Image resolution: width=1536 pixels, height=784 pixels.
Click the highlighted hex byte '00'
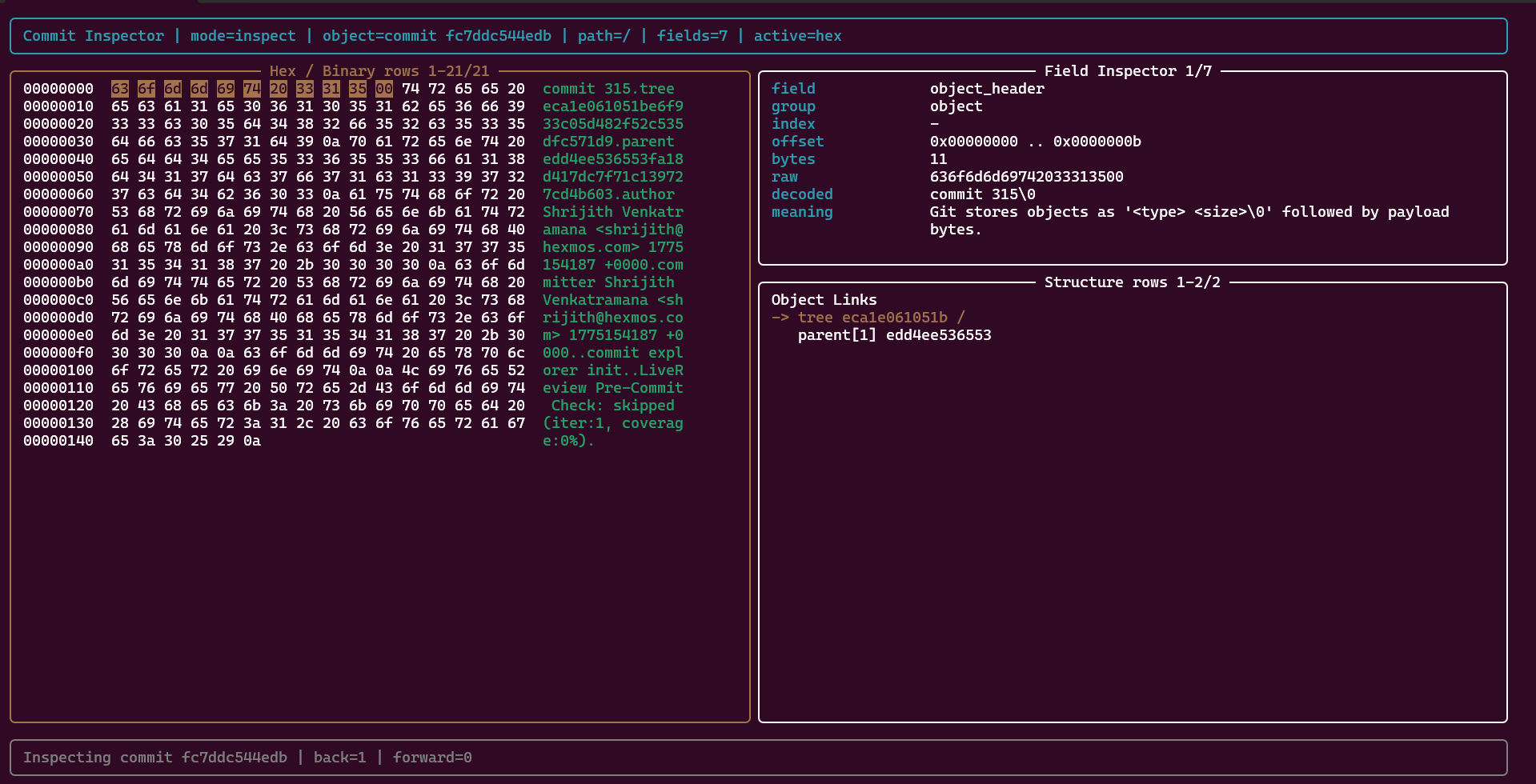pos(384,89)
